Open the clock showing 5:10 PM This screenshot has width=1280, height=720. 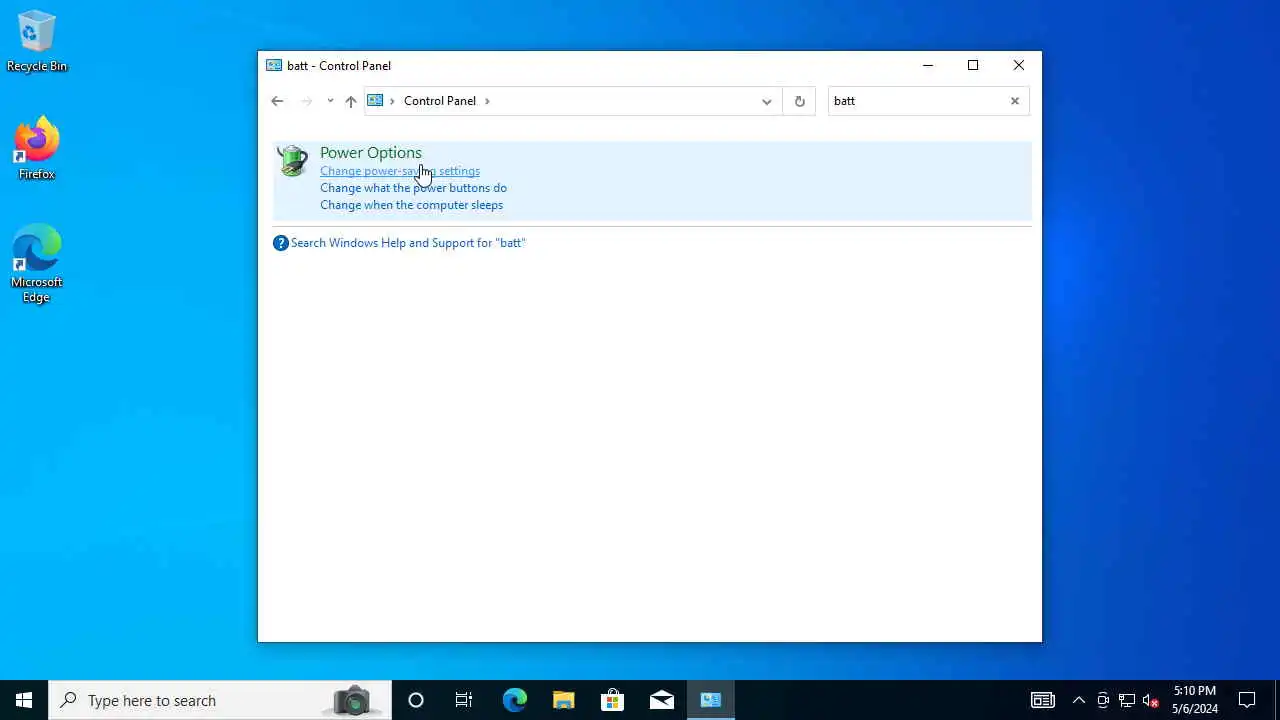1195,700
